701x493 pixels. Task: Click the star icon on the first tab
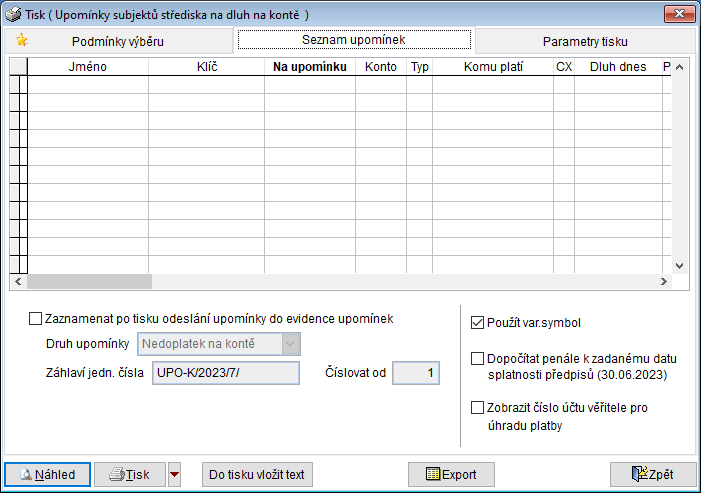click(x=20, y=41)
